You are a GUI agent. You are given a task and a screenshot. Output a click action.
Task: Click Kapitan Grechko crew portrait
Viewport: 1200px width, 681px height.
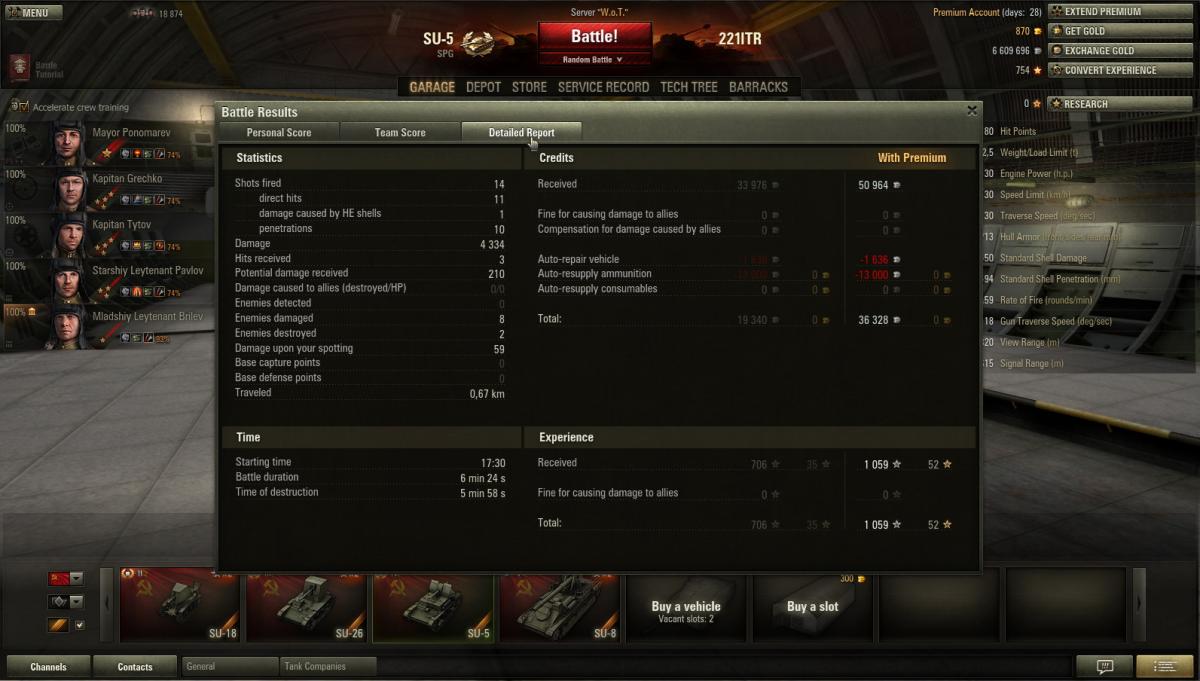coord(68,188)
